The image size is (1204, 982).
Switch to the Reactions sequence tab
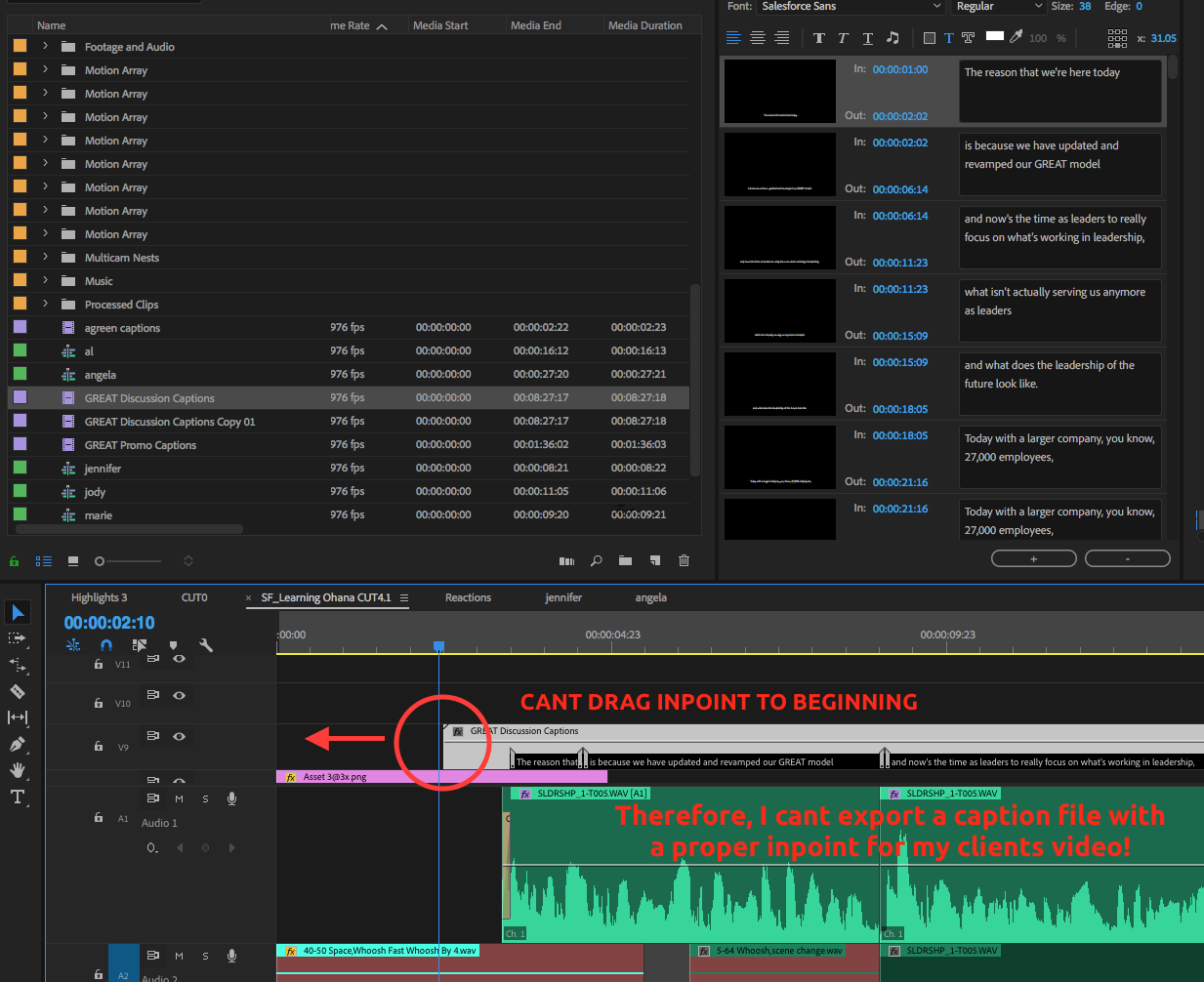coord(468,597)
